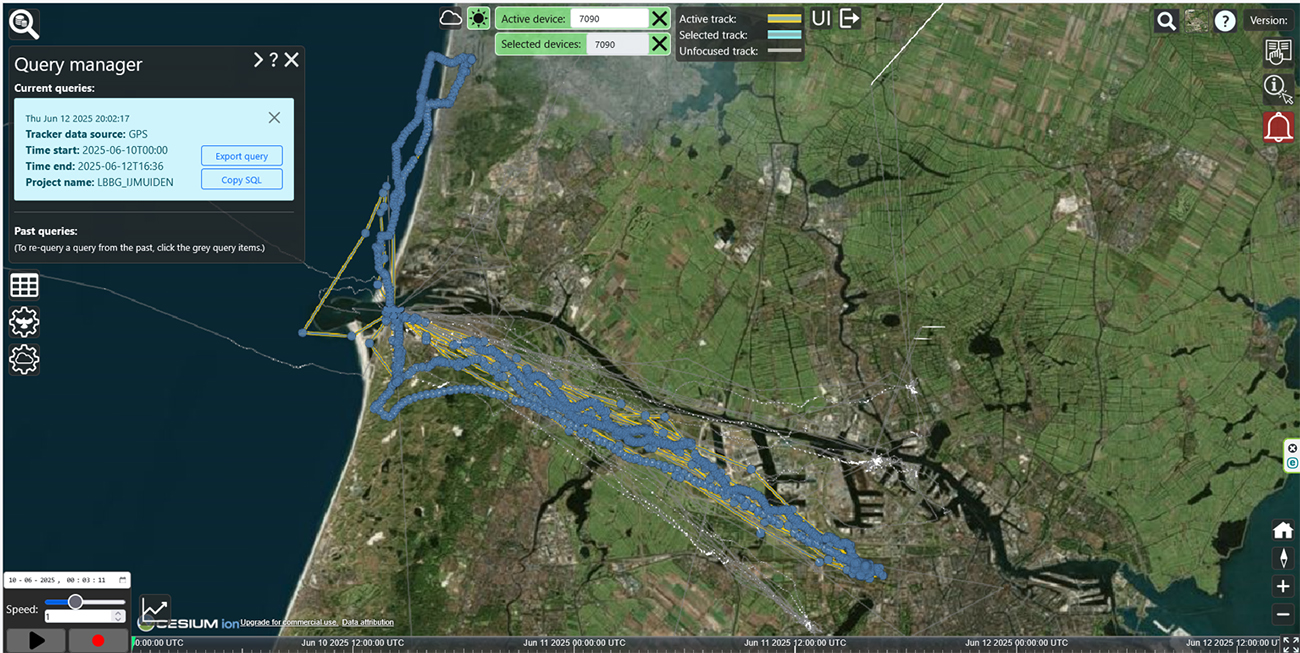Open the data table icon
The width and height of the screenshot is (1300, 653).
24,285
